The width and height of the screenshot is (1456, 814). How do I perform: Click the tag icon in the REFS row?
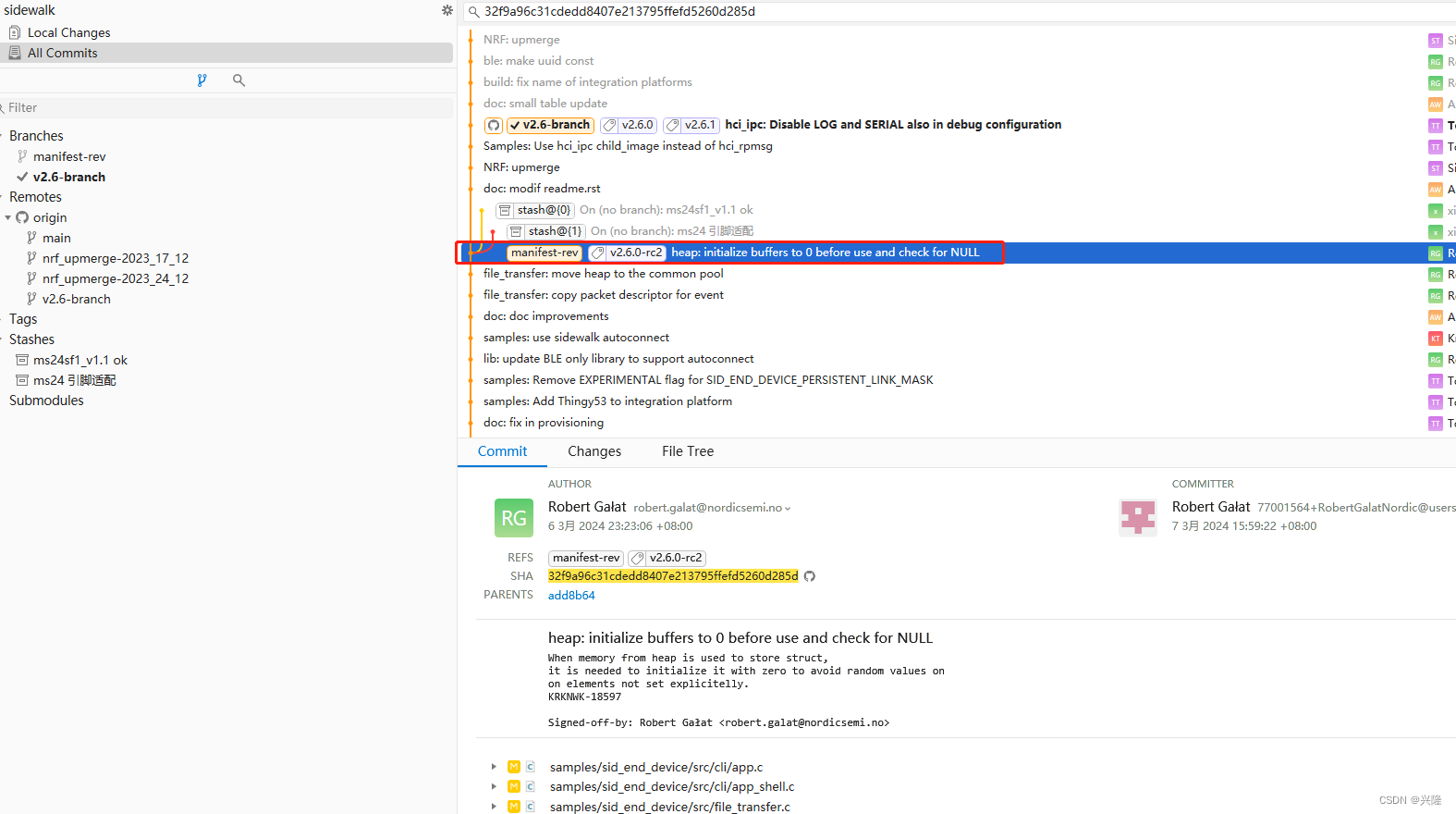pos(638,558)
